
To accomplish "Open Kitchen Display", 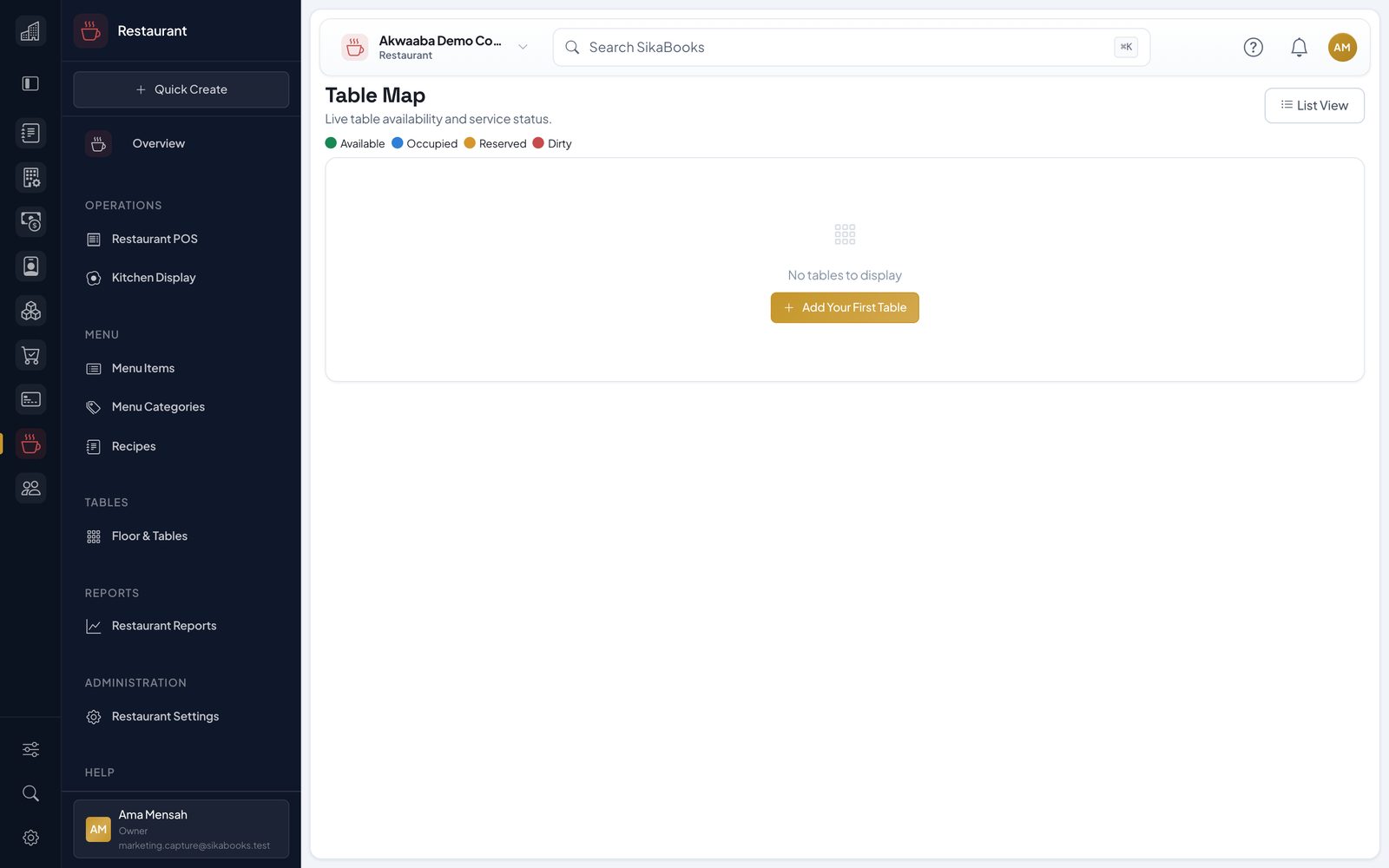I will tap(181, 278).
